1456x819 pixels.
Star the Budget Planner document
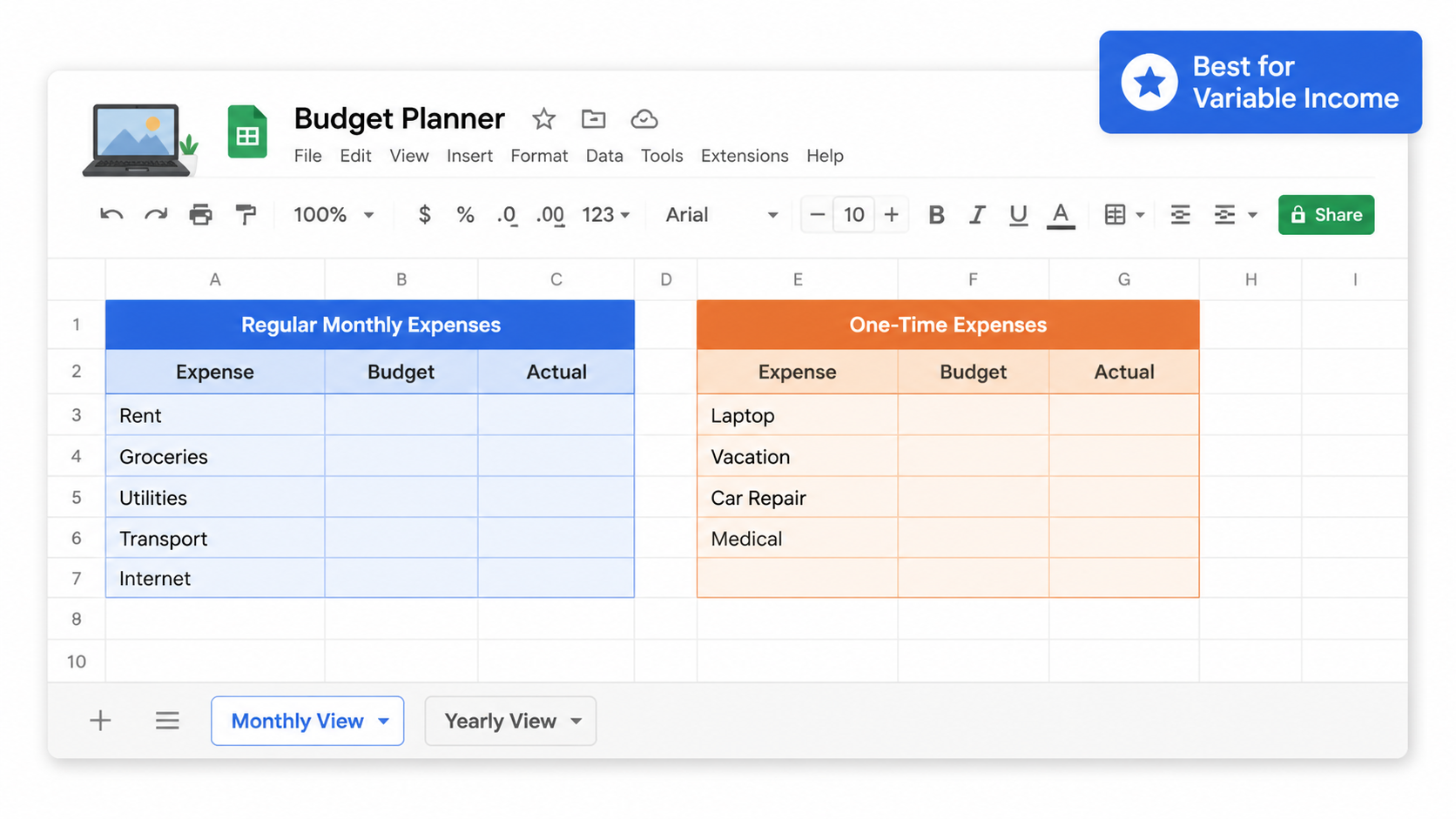(x=544, y=118)
